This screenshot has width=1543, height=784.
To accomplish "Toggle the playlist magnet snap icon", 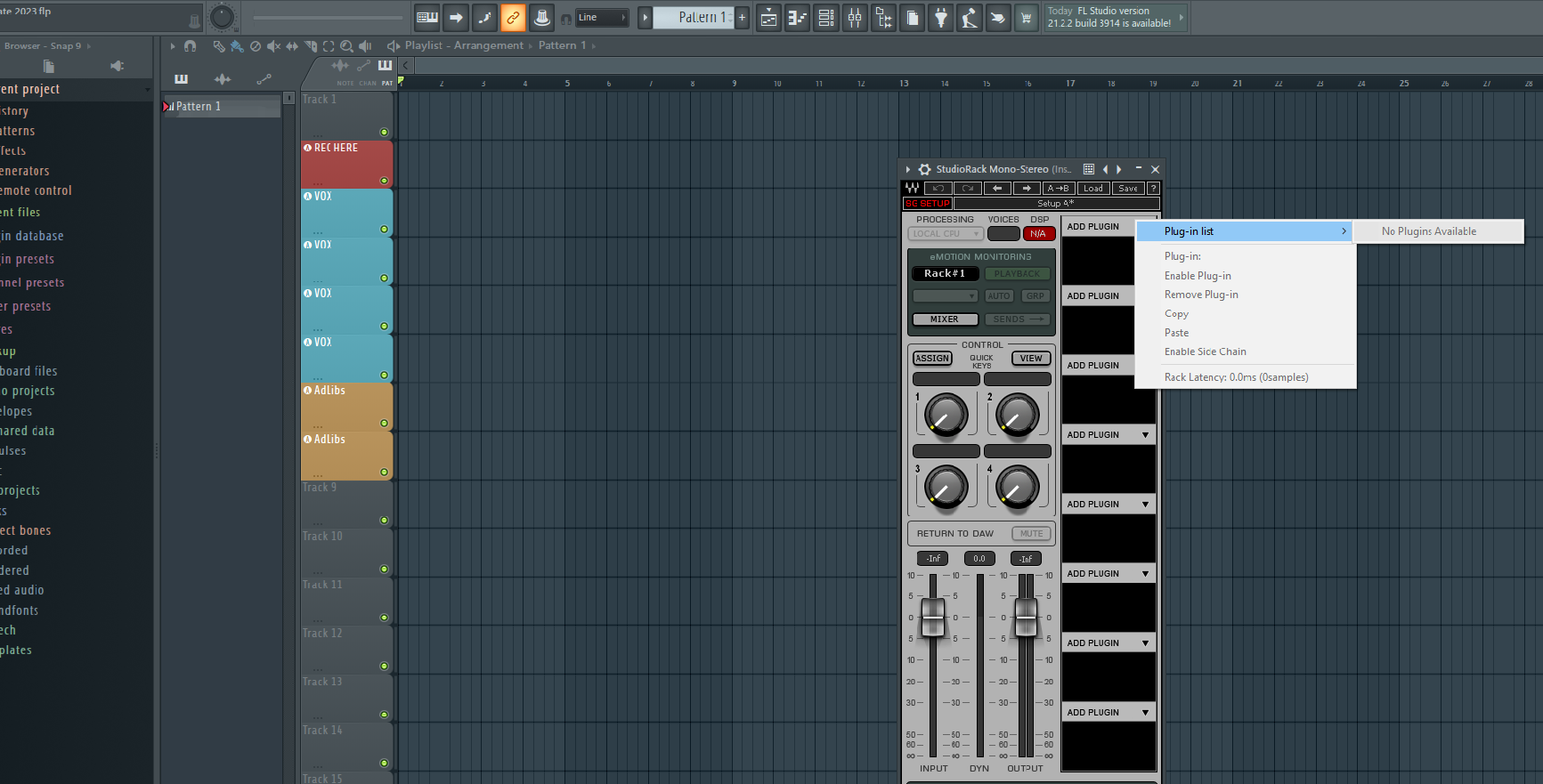I will [190, 45].
